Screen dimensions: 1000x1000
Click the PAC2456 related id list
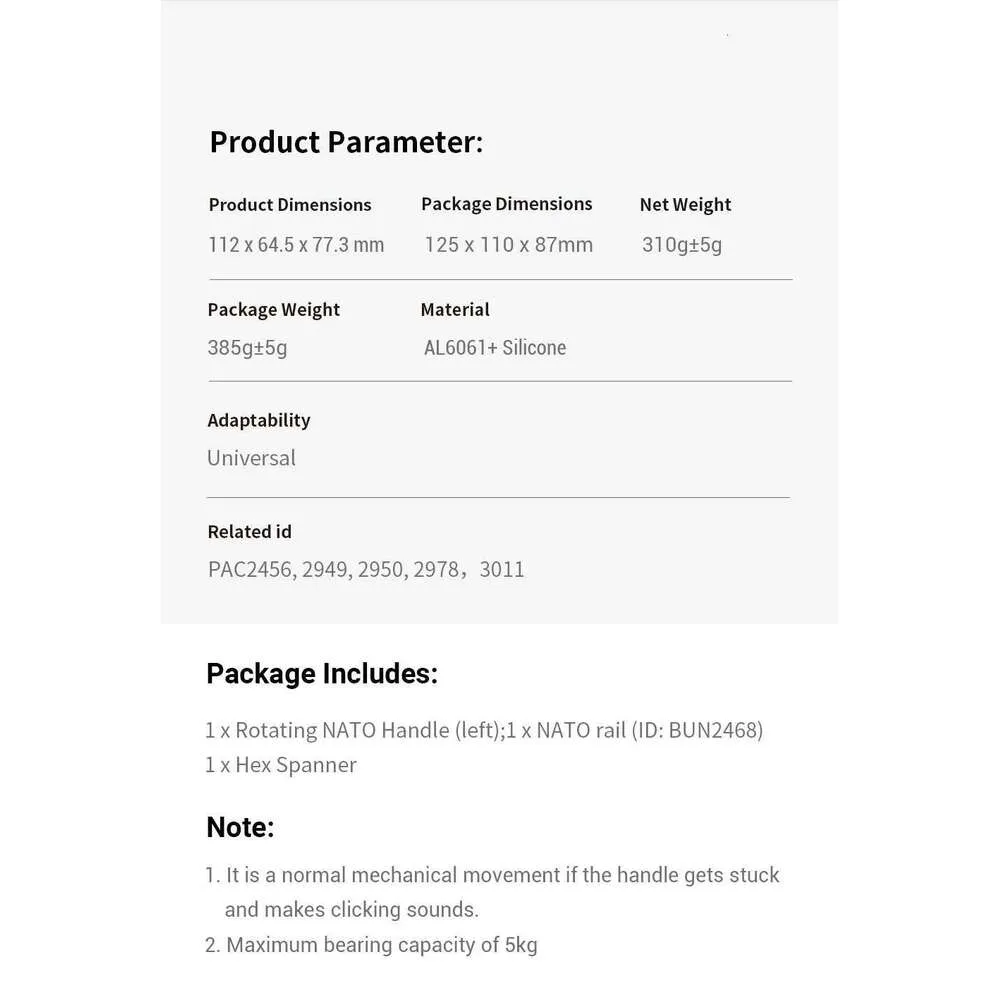pyautogui.click(x=366, y=570)
